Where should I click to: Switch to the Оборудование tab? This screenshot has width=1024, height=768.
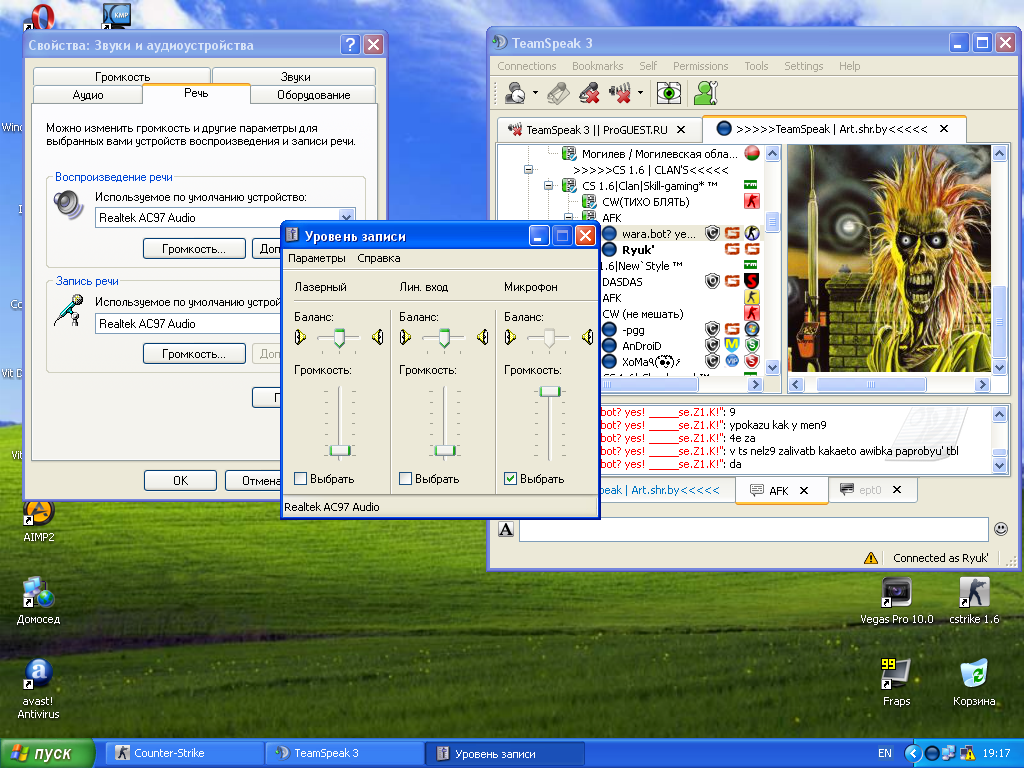pos(313,95)
